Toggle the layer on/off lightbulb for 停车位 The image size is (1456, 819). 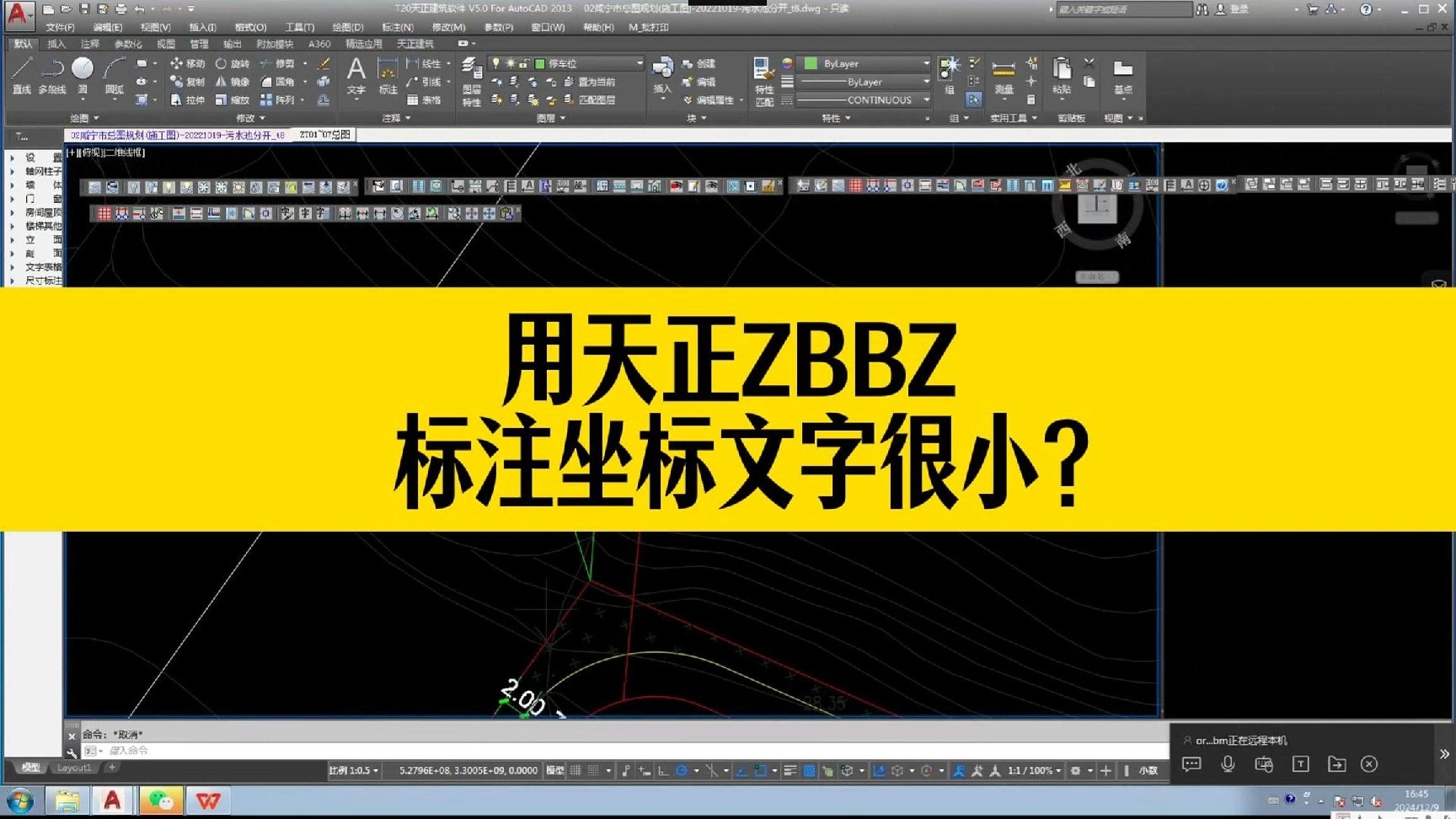click(495, 63)
